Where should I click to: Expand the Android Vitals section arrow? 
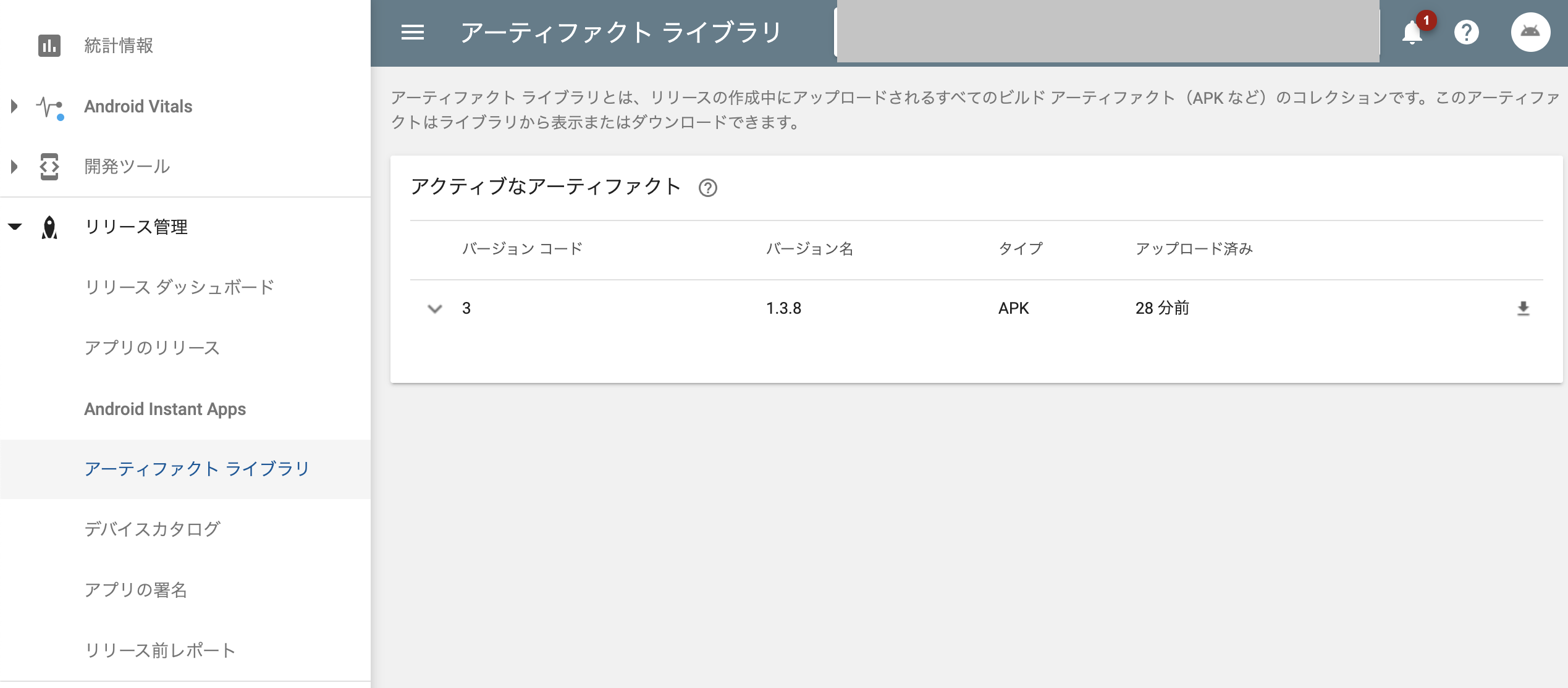[14, 106]
